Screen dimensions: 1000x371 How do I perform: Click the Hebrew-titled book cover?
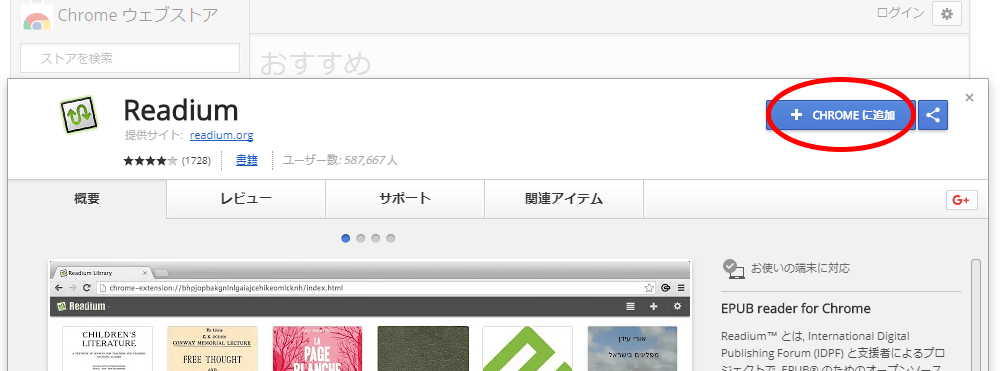tap(632, 349)
